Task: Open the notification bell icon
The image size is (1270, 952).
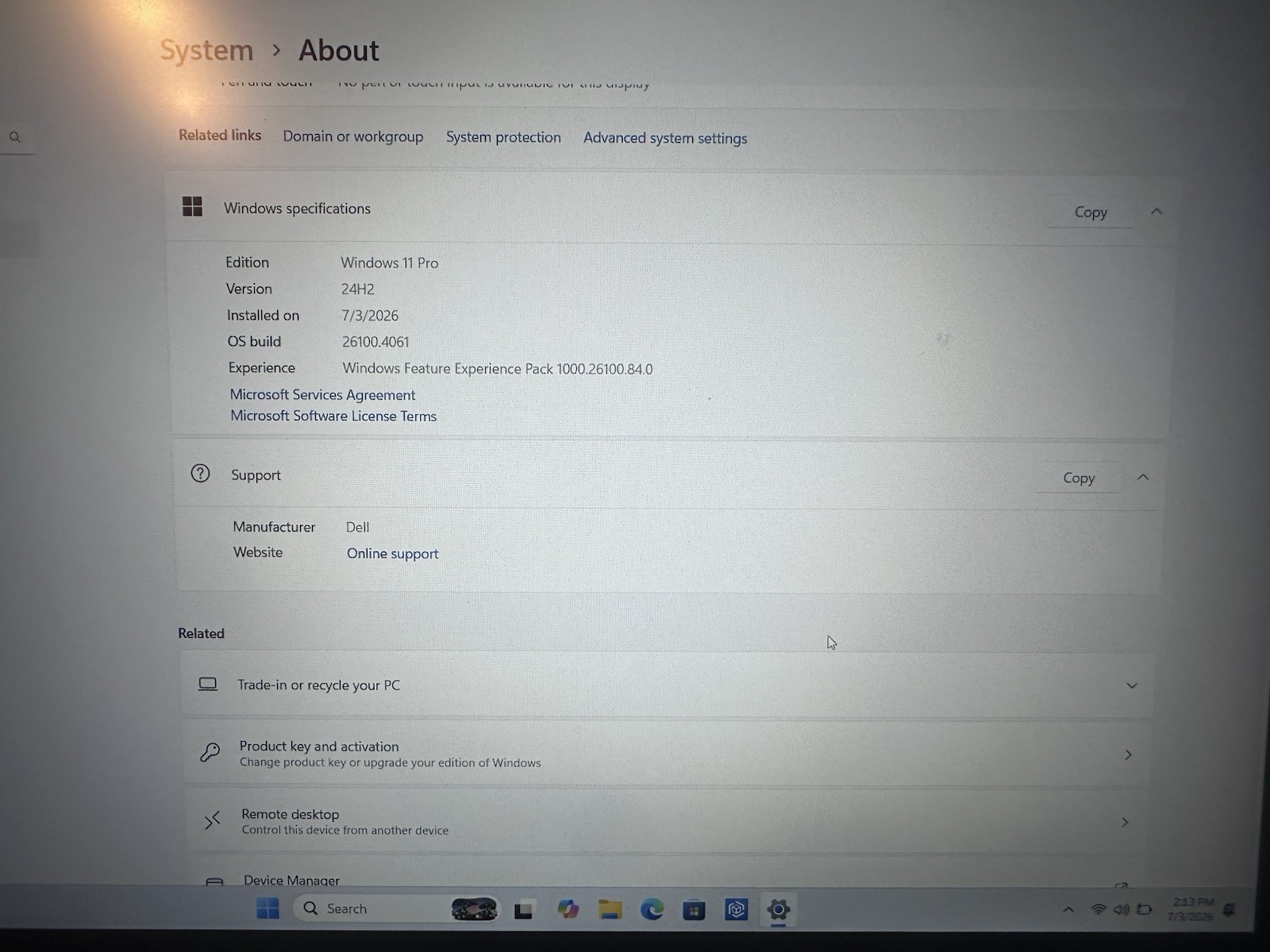Action: [x=1230, y=909]
